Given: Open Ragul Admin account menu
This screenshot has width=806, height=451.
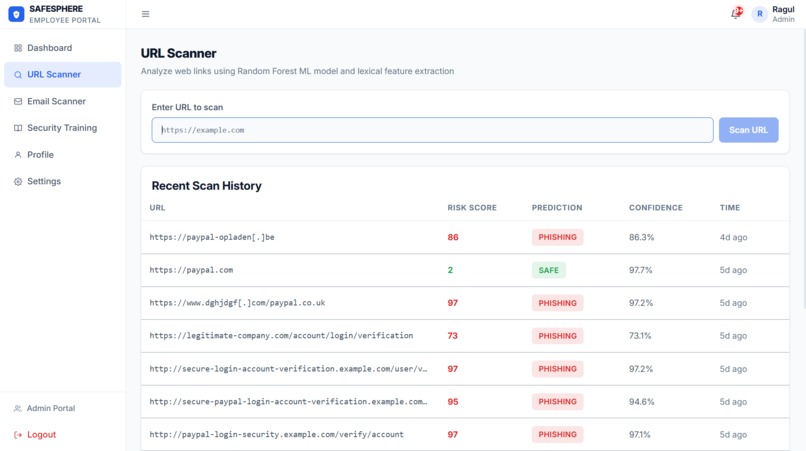Looking at the screenshot, I should click(x=773, y=14).
